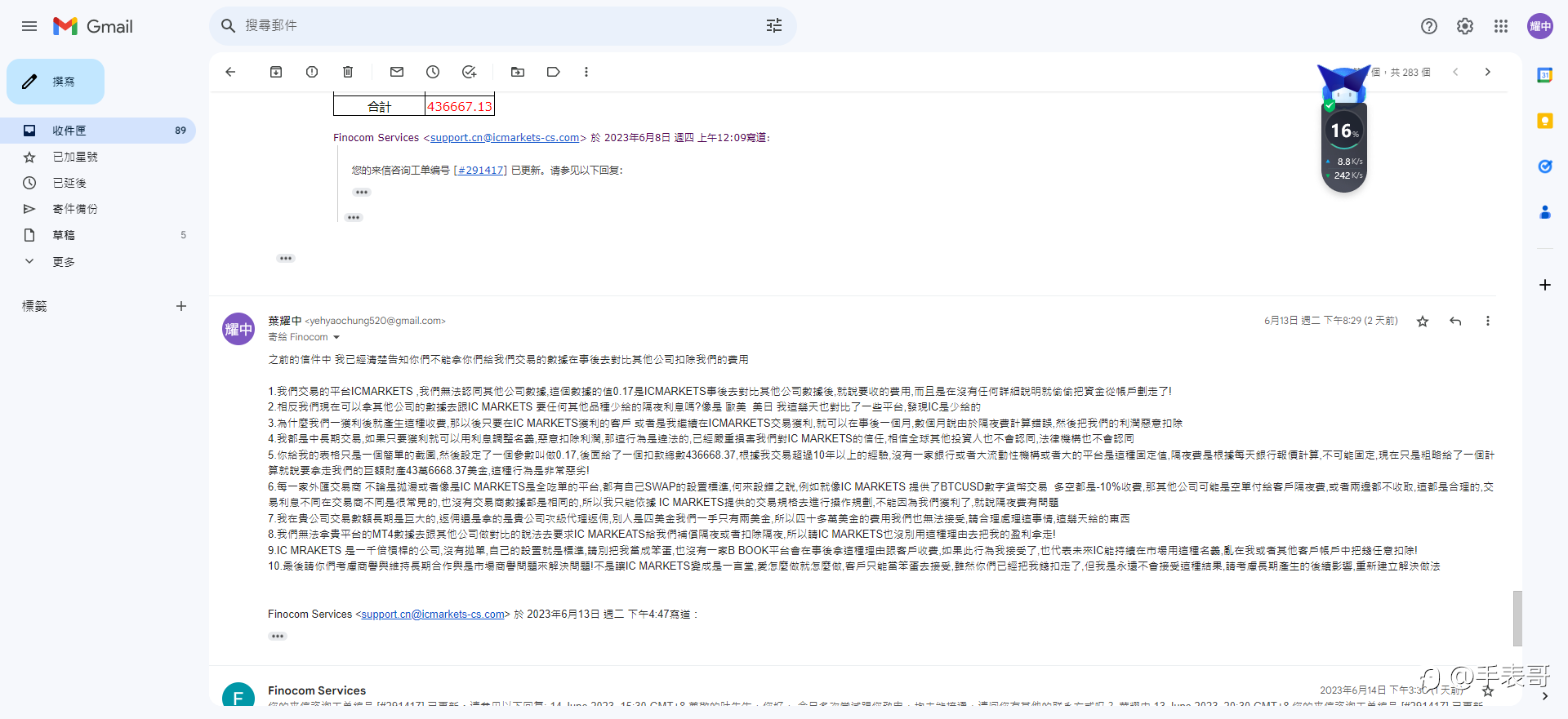Go to newer conversation arrow

(x=1455, y=72)
